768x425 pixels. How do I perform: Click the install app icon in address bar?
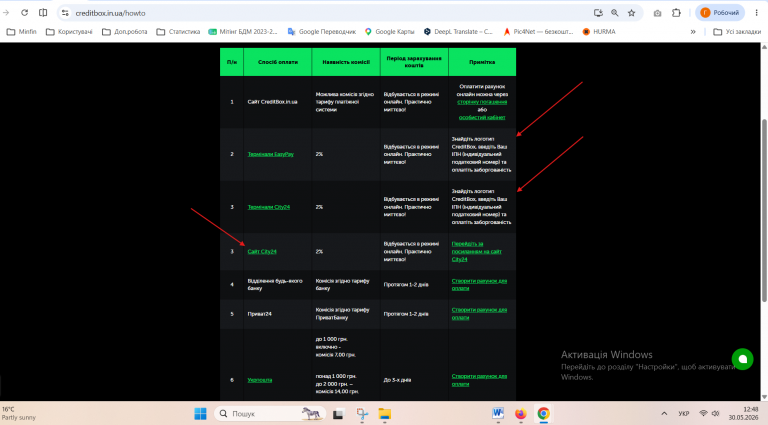click(598, 13)
